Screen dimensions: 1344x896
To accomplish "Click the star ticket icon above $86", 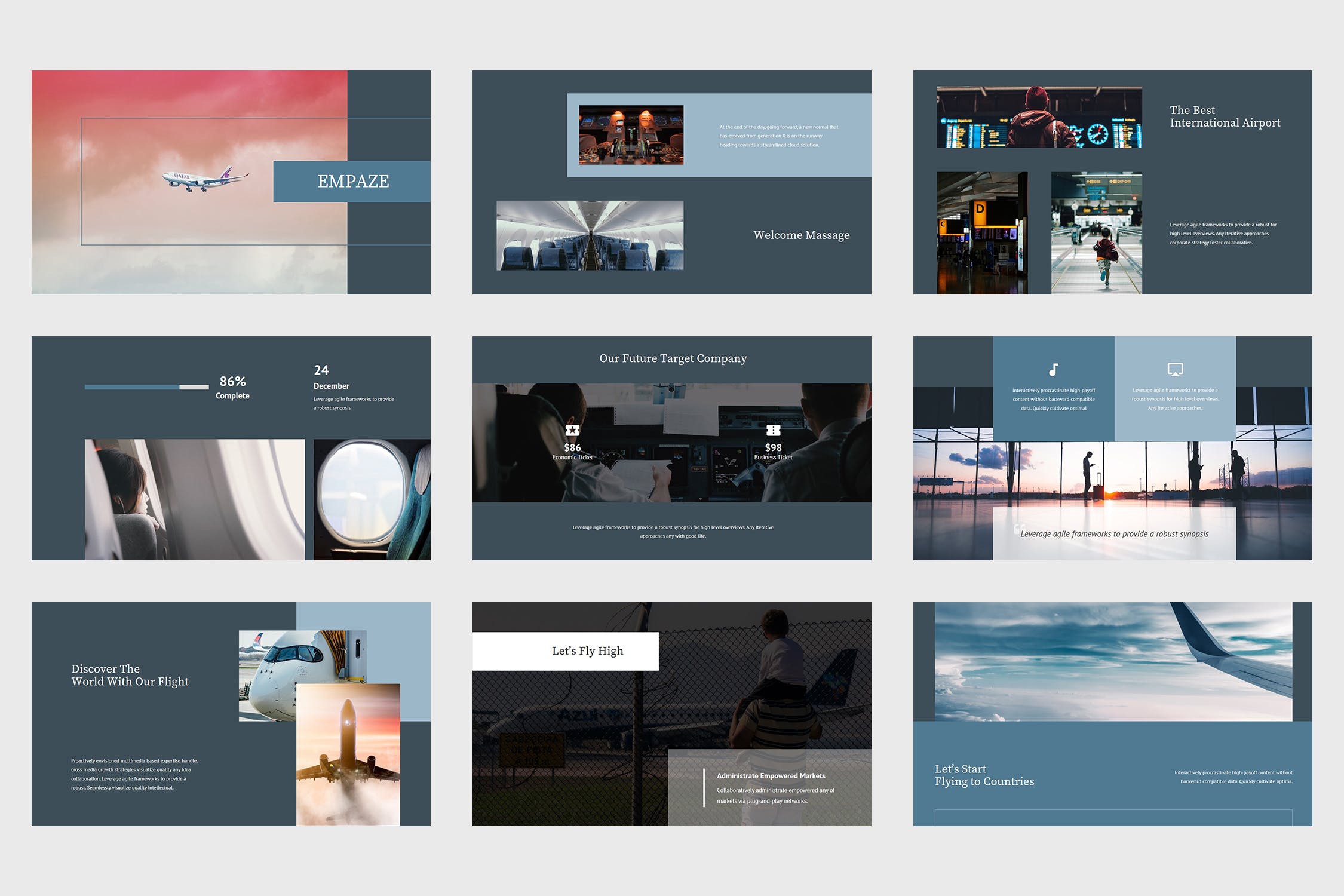I will point(572,430).
